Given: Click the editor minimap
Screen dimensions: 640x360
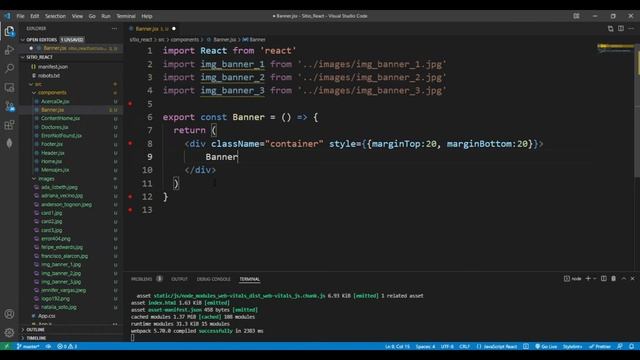Looking at the screenshot, I should pyautogui.click(x=616, y=49).
